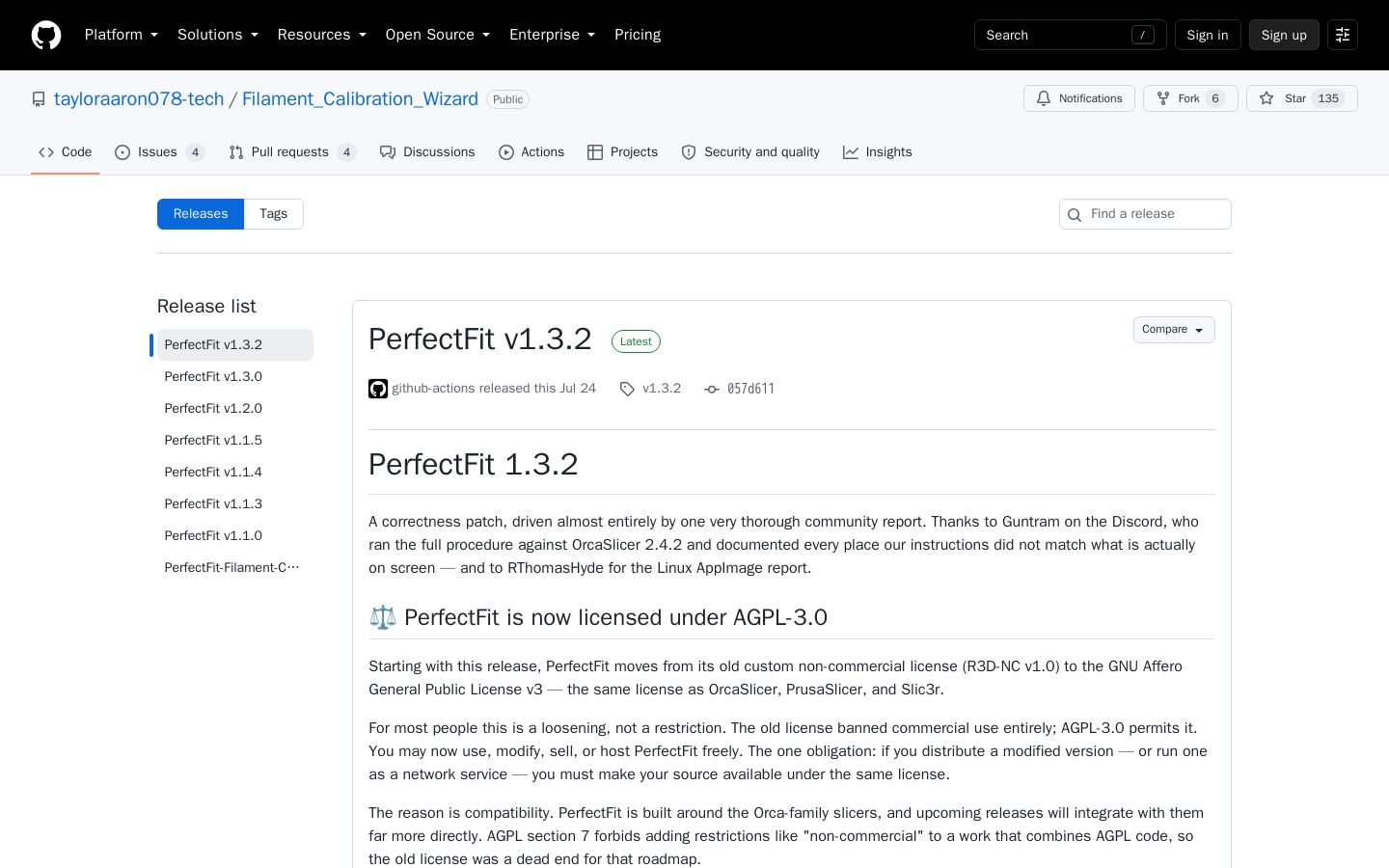Click the Sign in button
1389x868 pixels.
point(1208,35)
